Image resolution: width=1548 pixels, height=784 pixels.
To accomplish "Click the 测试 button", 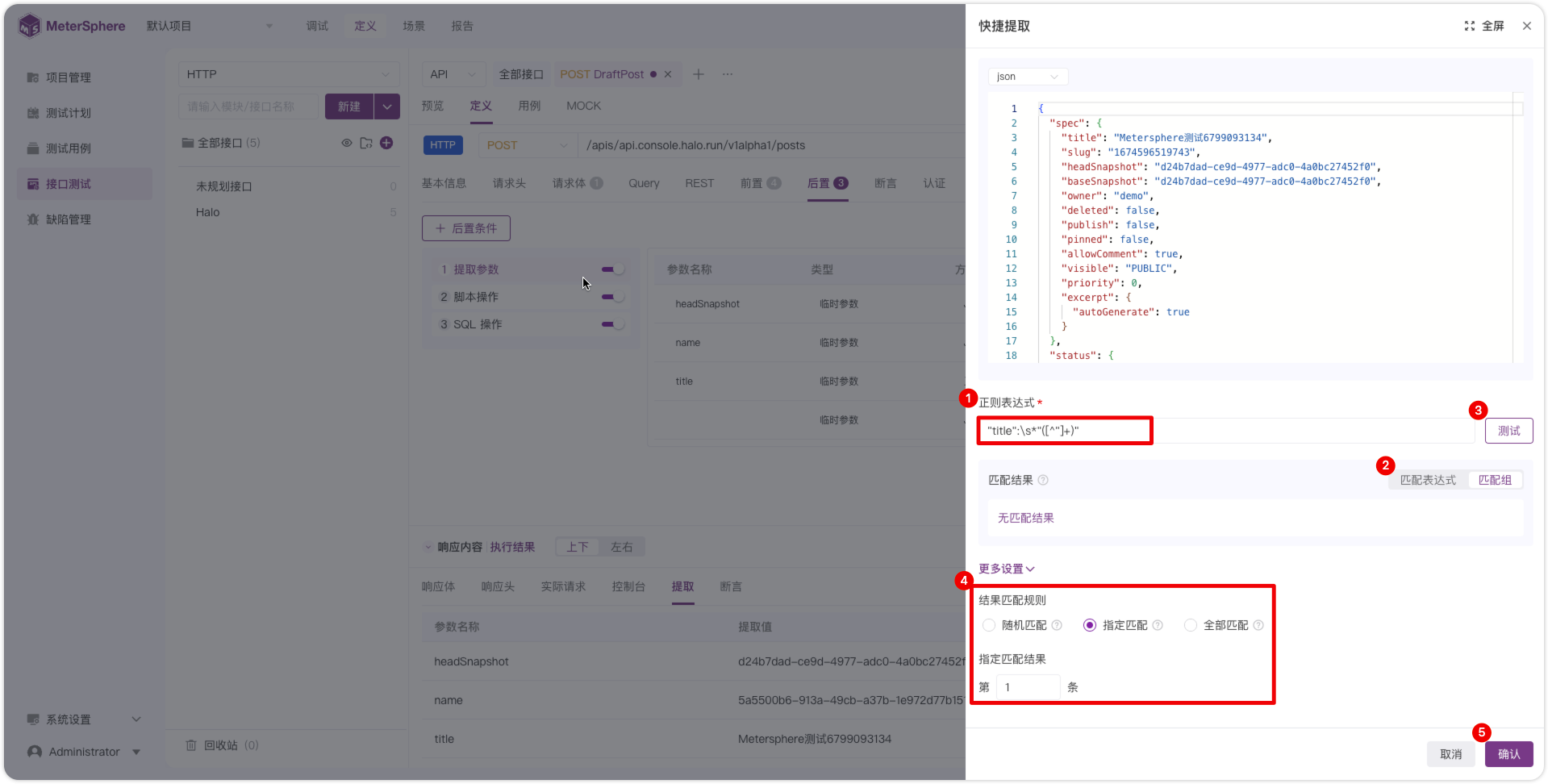I will [x=1508, y=431].
